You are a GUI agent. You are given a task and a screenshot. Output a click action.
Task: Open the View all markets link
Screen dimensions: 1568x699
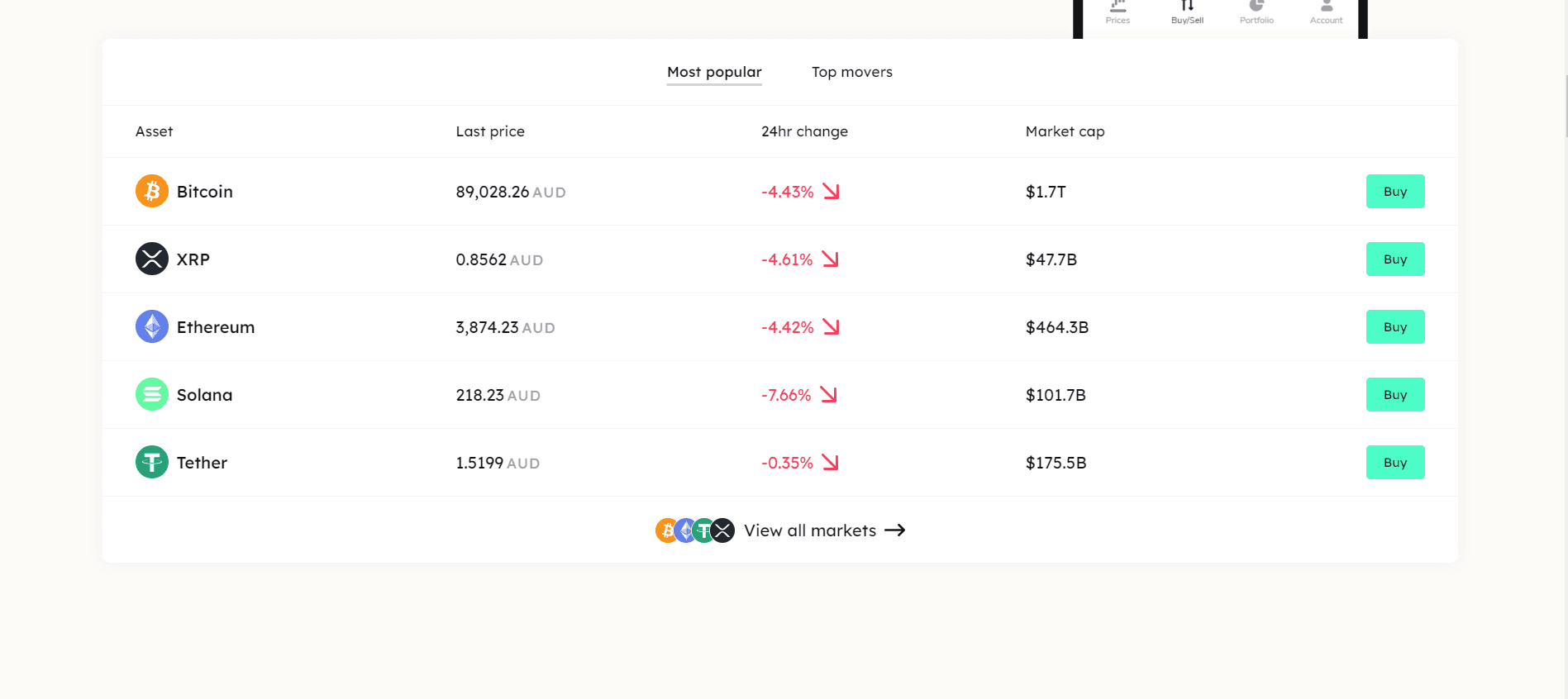coord(810,530)
